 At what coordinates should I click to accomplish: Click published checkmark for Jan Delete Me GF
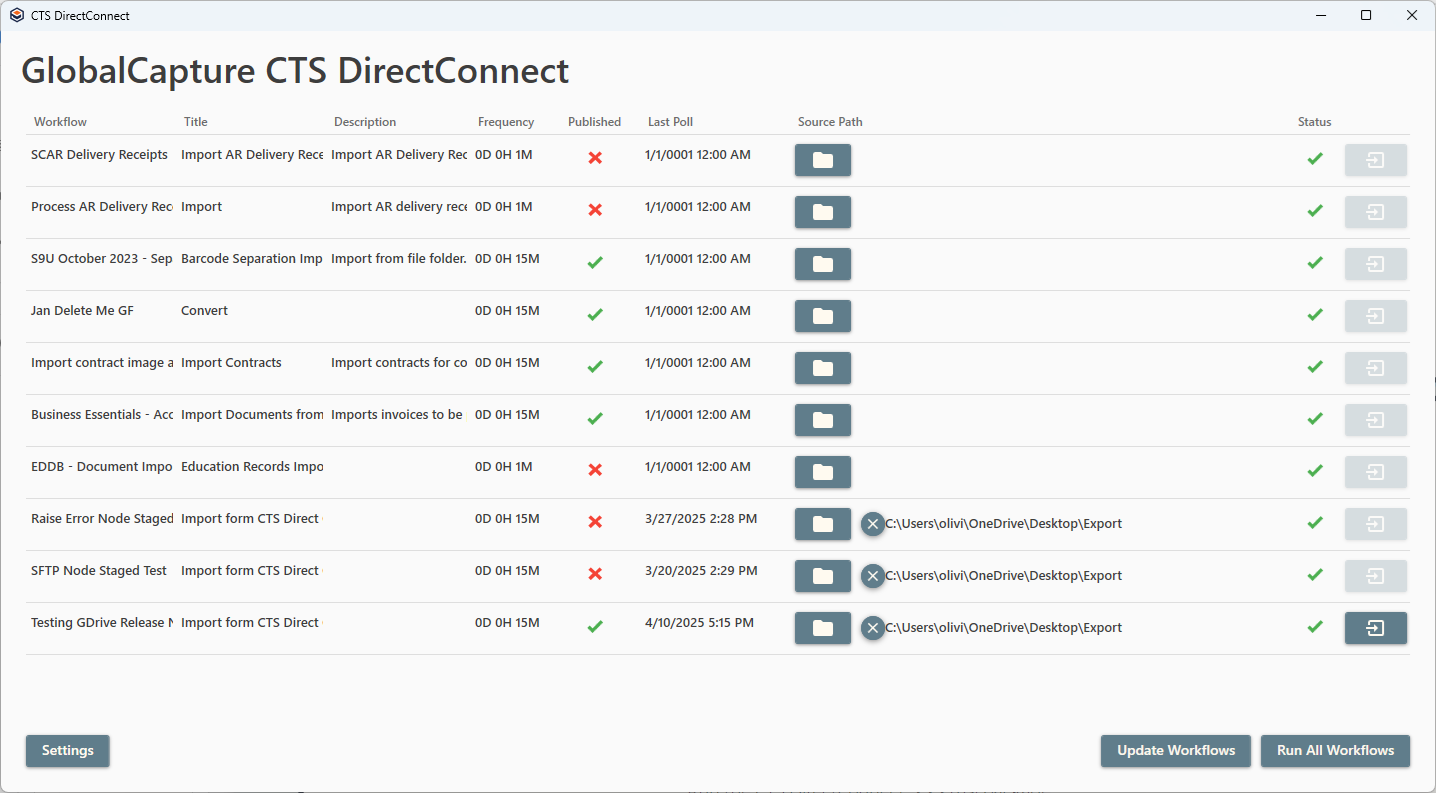pyautogui.click(x=595, y=314)
